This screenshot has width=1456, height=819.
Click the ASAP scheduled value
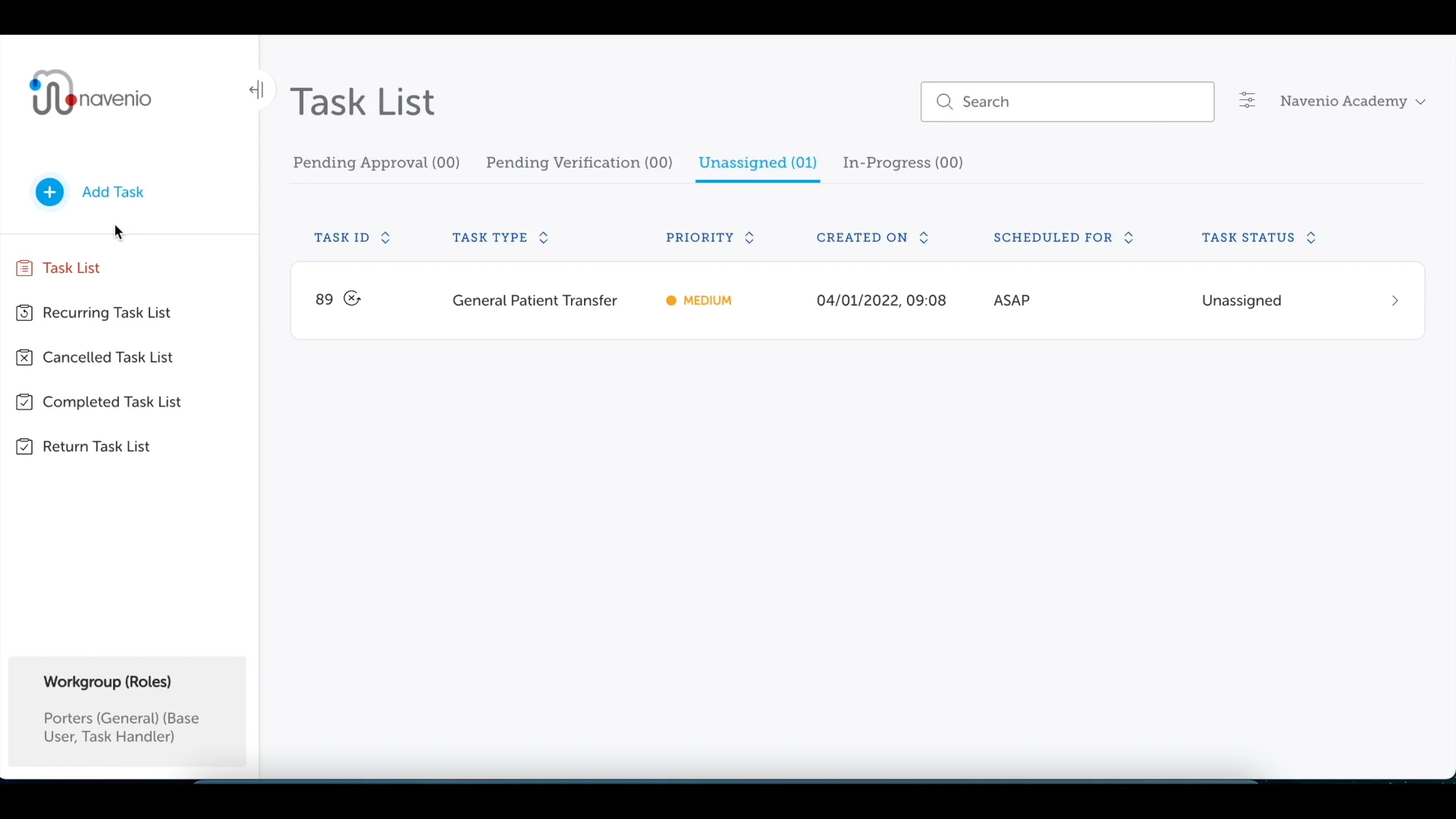coord(1012,302)
